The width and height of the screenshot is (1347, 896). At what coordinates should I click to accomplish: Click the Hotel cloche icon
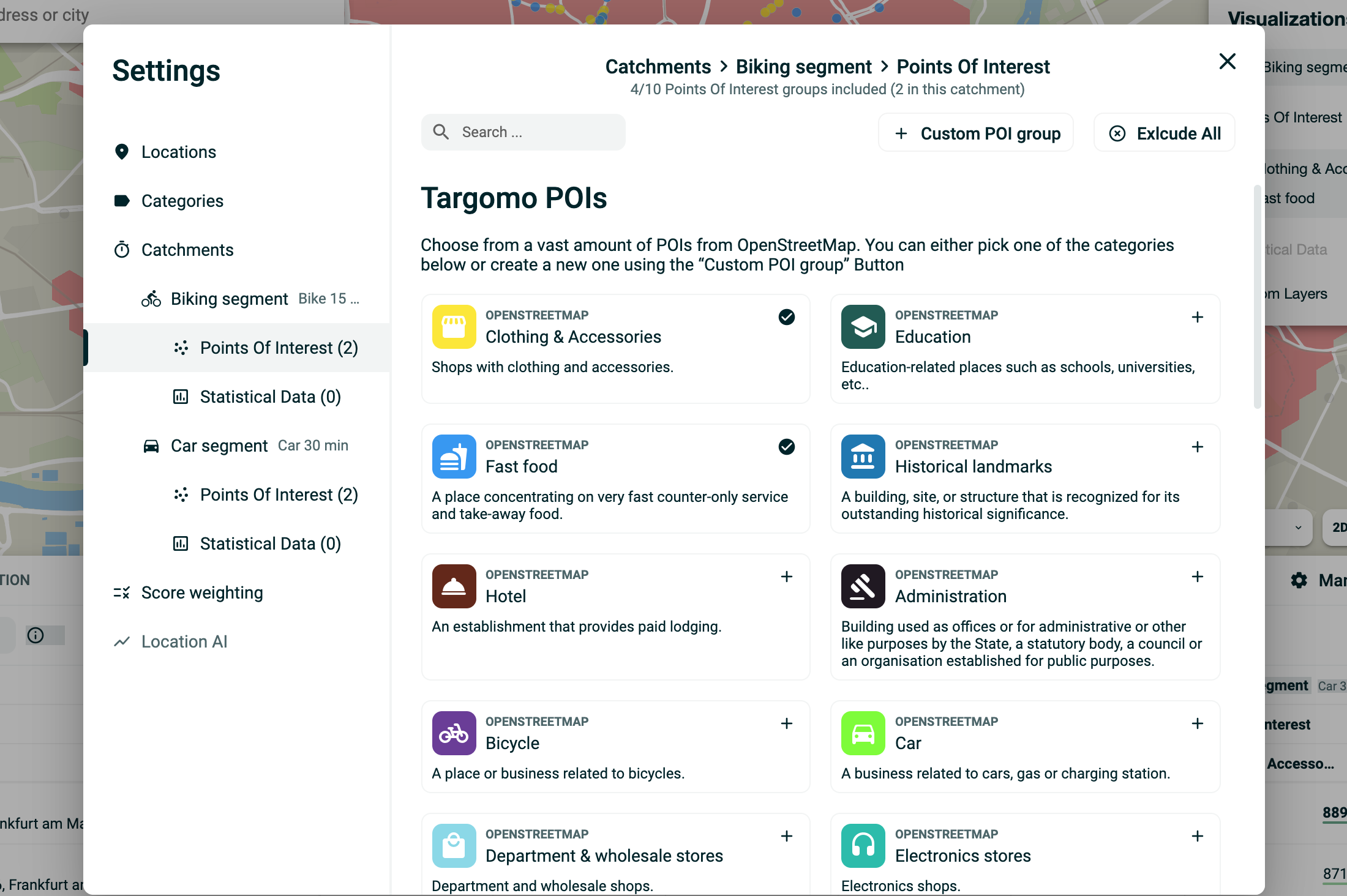pyautogui.click(x=454, y=586)
